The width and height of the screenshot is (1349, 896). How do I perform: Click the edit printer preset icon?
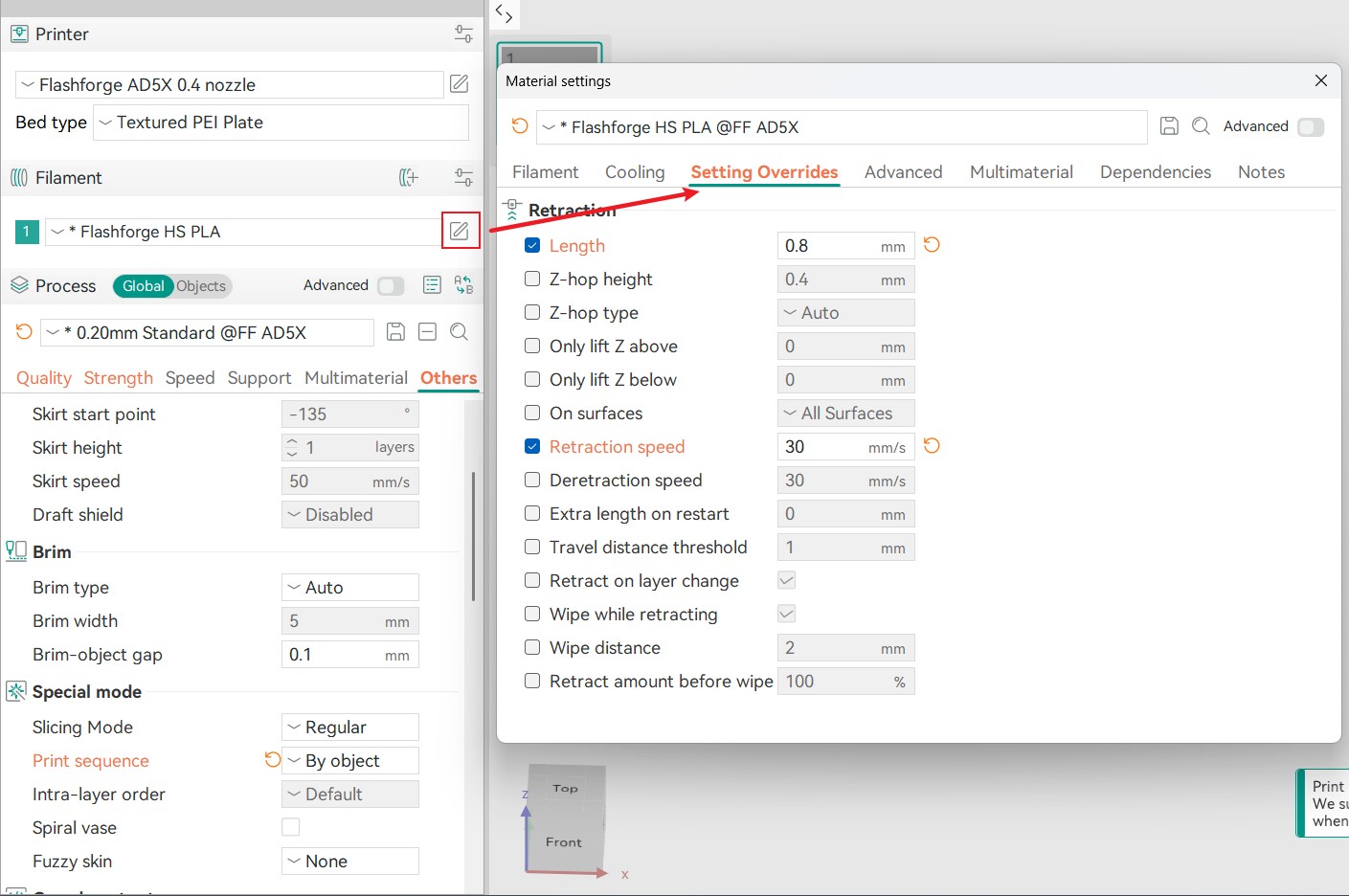pyautogui.click(x=460, y=84)
